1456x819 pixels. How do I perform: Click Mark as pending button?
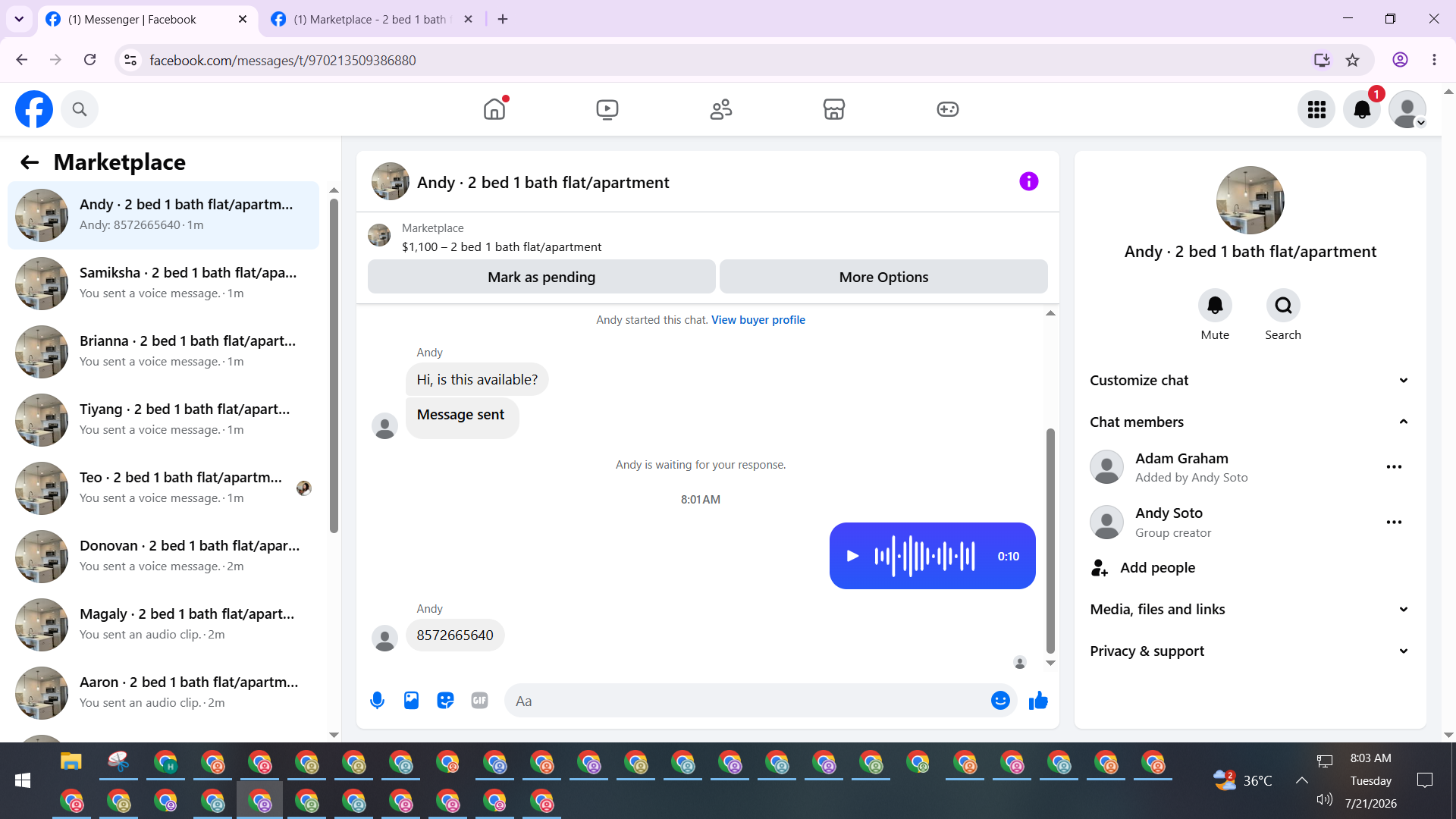[x=541, y=277]
